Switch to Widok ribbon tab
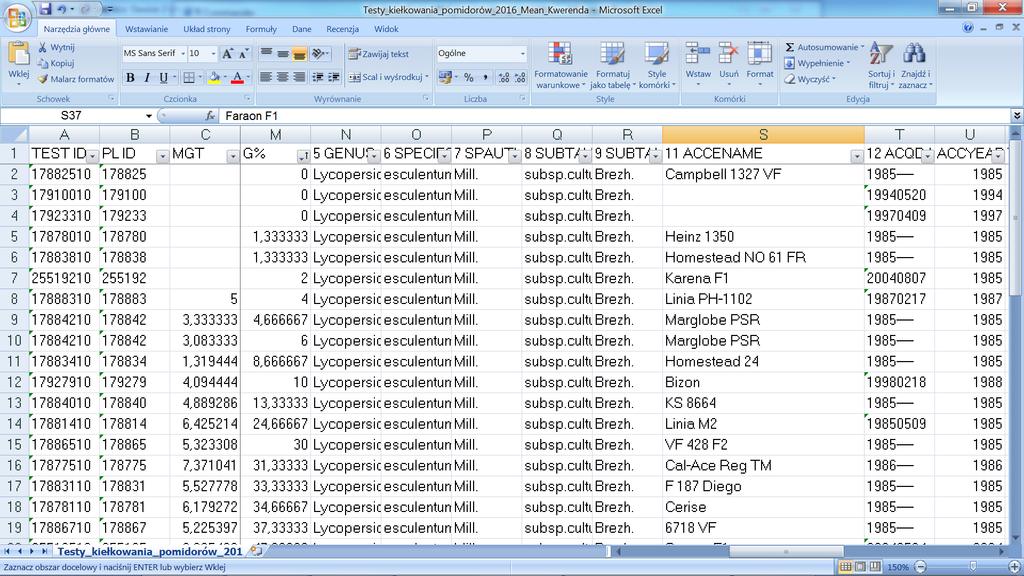Screen dimensions: 1024x576 pyautogui.click(x=386, y=29)
